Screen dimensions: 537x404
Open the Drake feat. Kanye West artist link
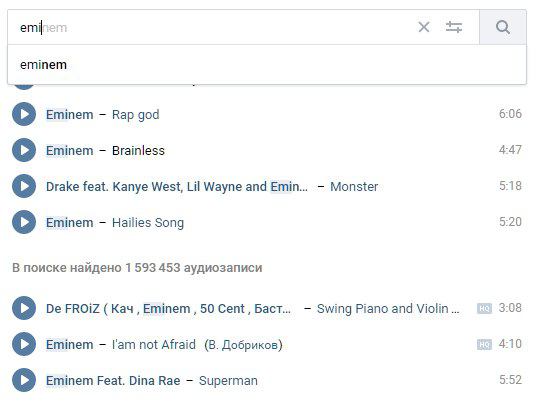pyautogui.click(x=177, y=187)
